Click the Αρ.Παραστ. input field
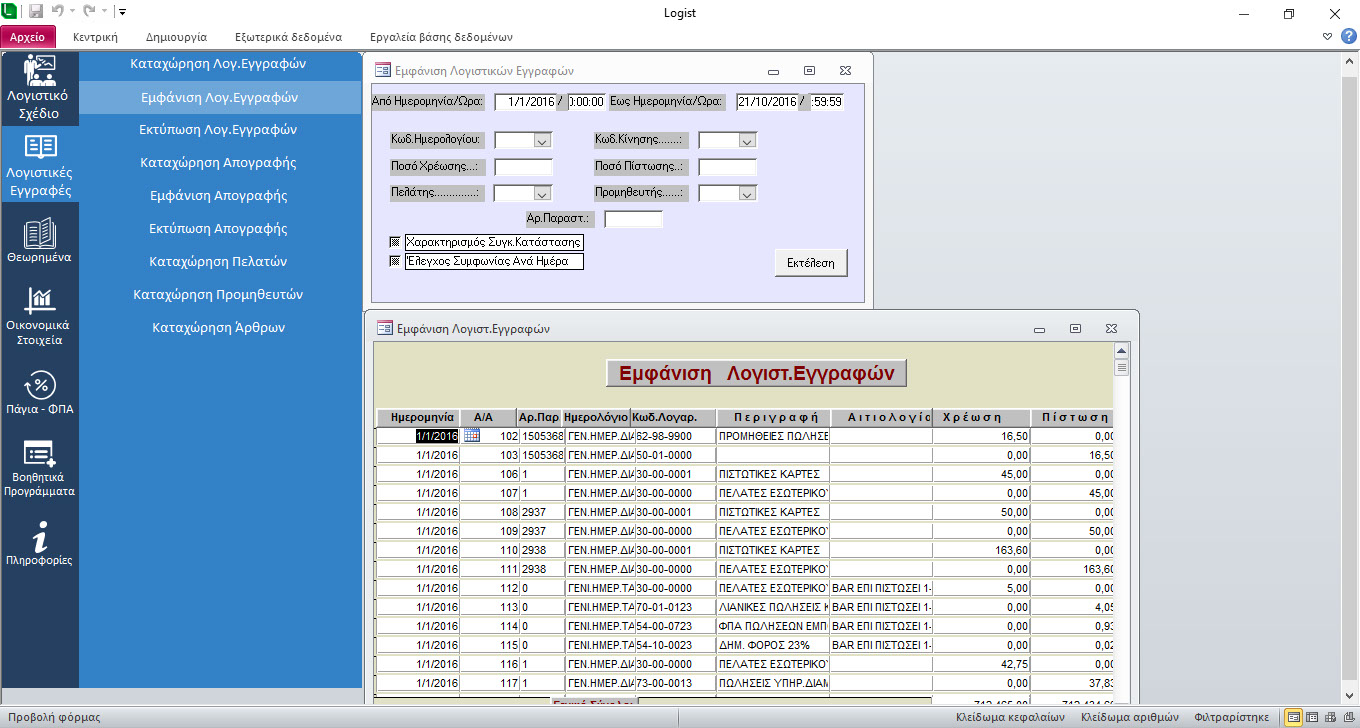Image resolution: width=1360 pixels, height=728 pixels. pyautogui.click(x=633, y=218)
